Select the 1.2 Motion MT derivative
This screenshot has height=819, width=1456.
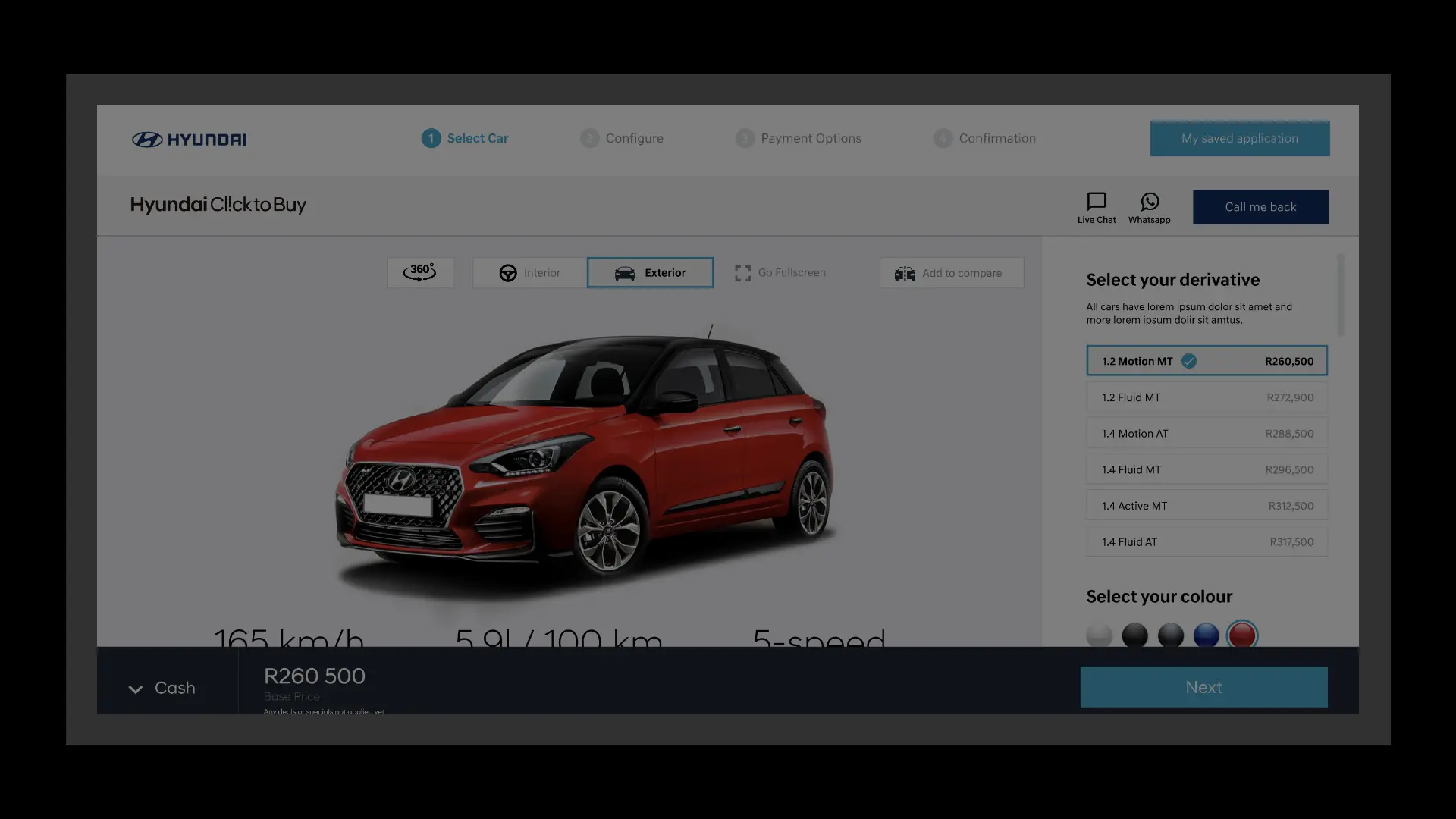tap(1207, 361)
